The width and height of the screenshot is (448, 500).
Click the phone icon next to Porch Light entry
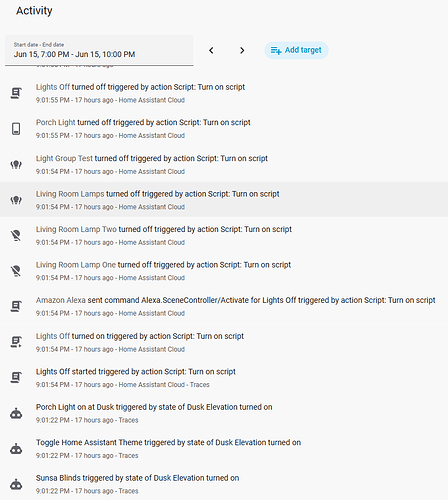point(16,129)
